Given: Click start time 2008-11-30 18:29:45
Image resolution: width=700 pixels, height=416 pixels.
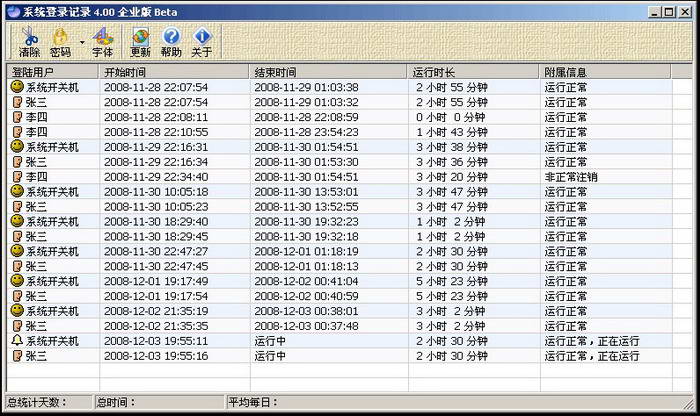Looking at the screenshot, I should point(156,237).
